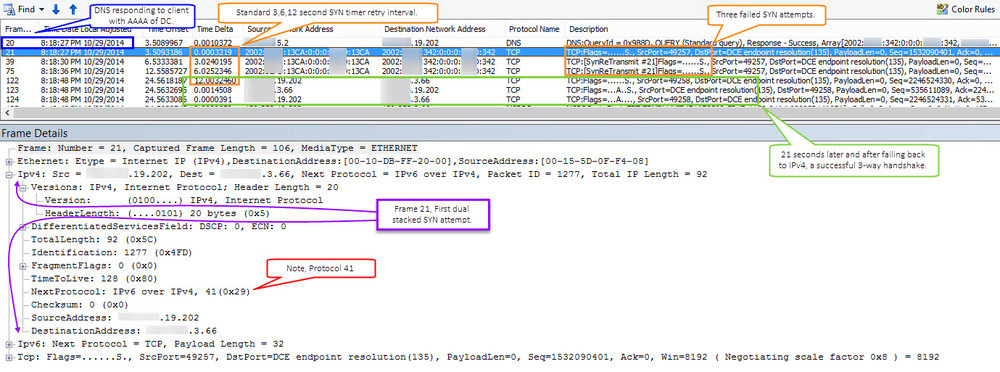Click Time Offset value 24.5632695
The image size is (1000, 372).
point(166,91)
